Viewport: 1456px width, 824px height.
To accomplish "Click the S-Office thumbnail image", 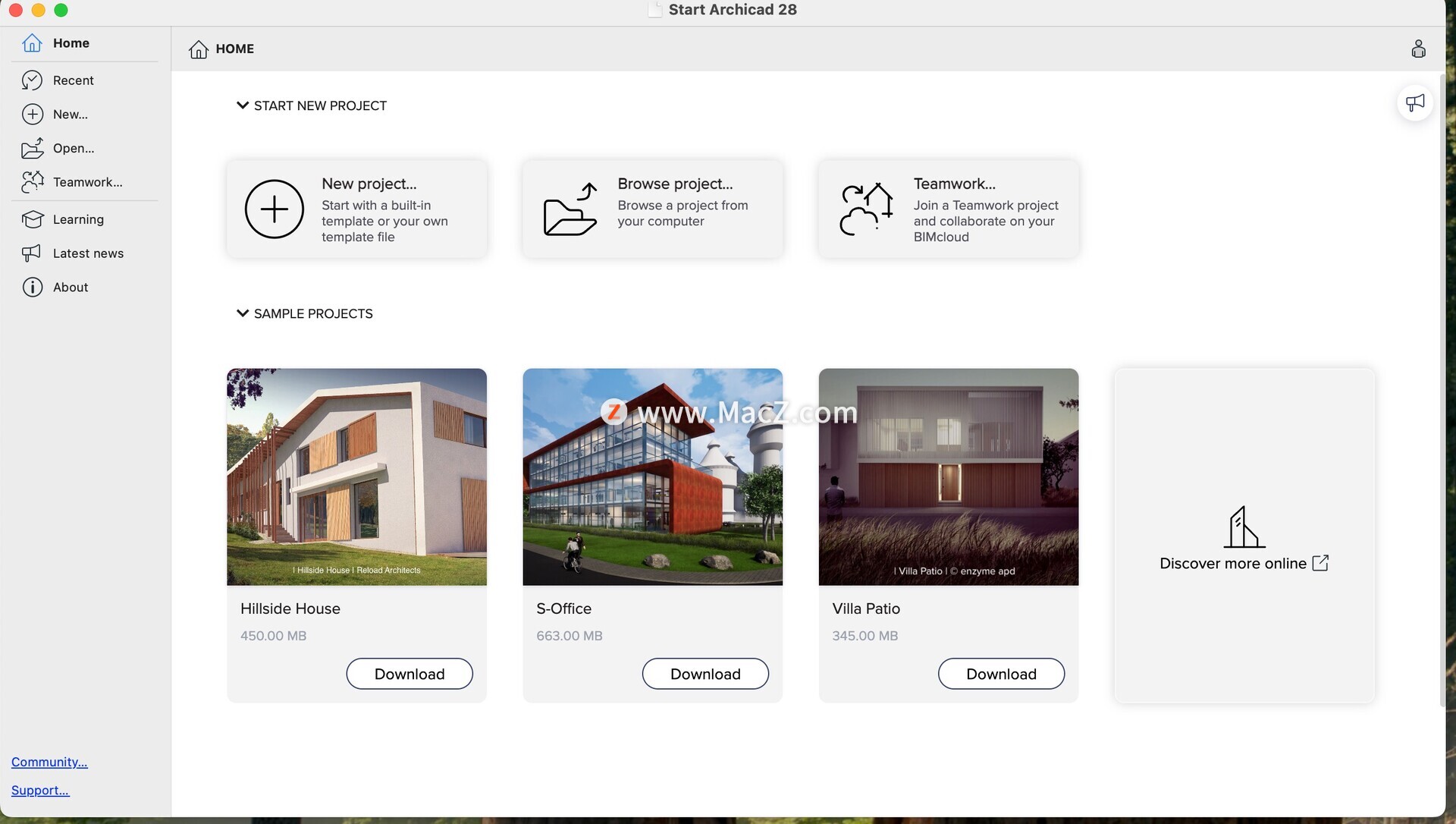I will click(652, 476).
